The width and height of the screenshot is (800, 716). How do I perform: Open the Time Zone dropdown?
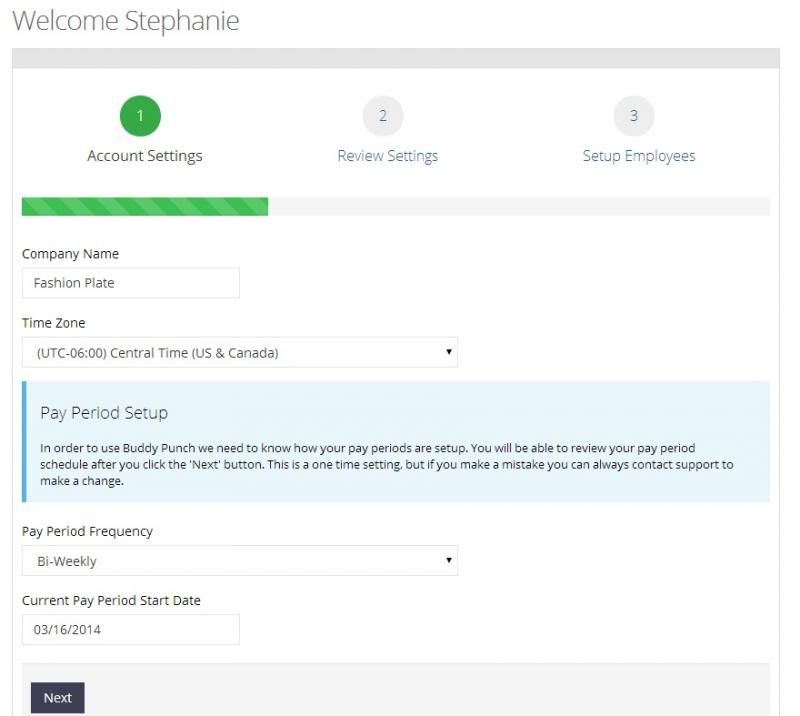click(240, 352)
